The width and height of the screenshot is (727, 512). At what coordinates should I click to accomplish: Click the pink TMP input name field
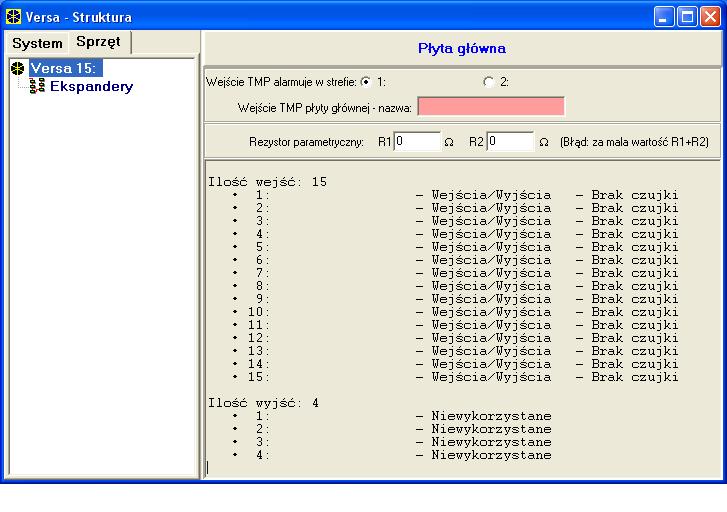[491, 106]
